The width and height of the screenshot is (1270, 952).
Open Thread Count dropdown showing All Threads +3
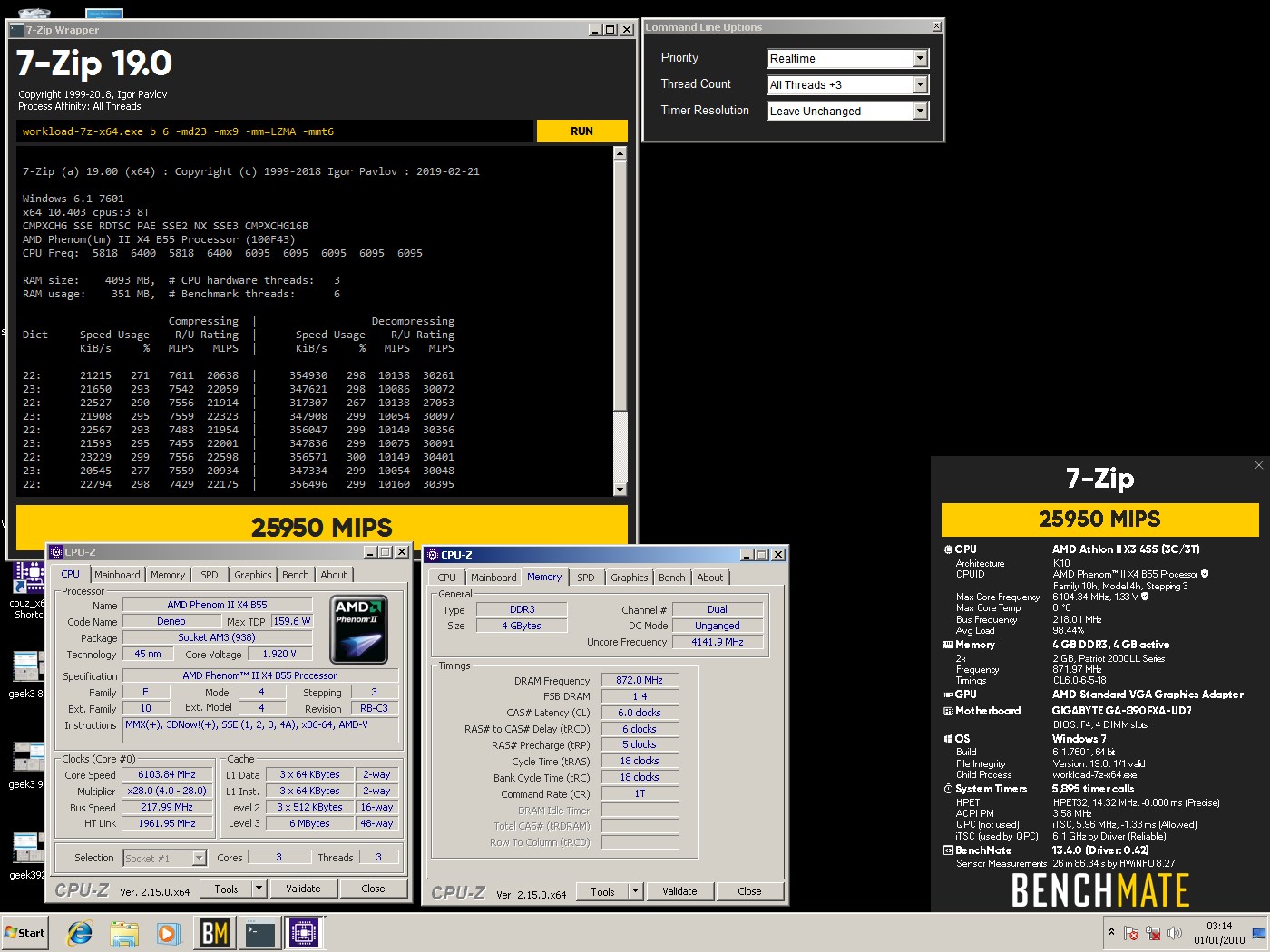pyautogui.click(x=921, y=84)
